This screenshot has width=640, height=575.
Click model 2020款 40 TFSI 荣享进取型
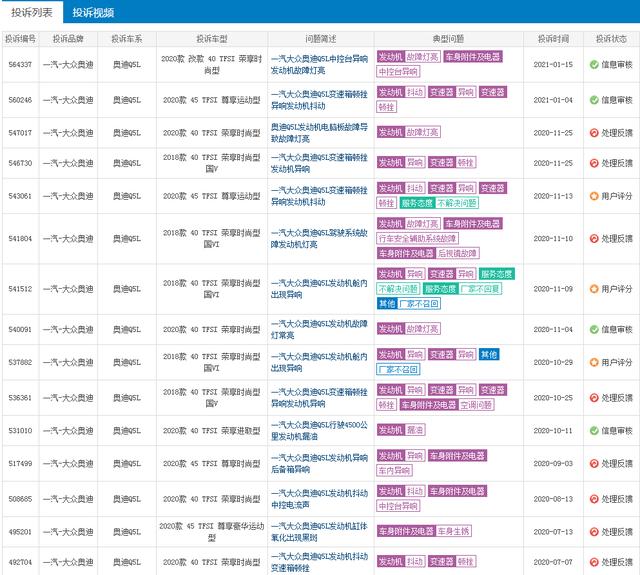point(212,431)
